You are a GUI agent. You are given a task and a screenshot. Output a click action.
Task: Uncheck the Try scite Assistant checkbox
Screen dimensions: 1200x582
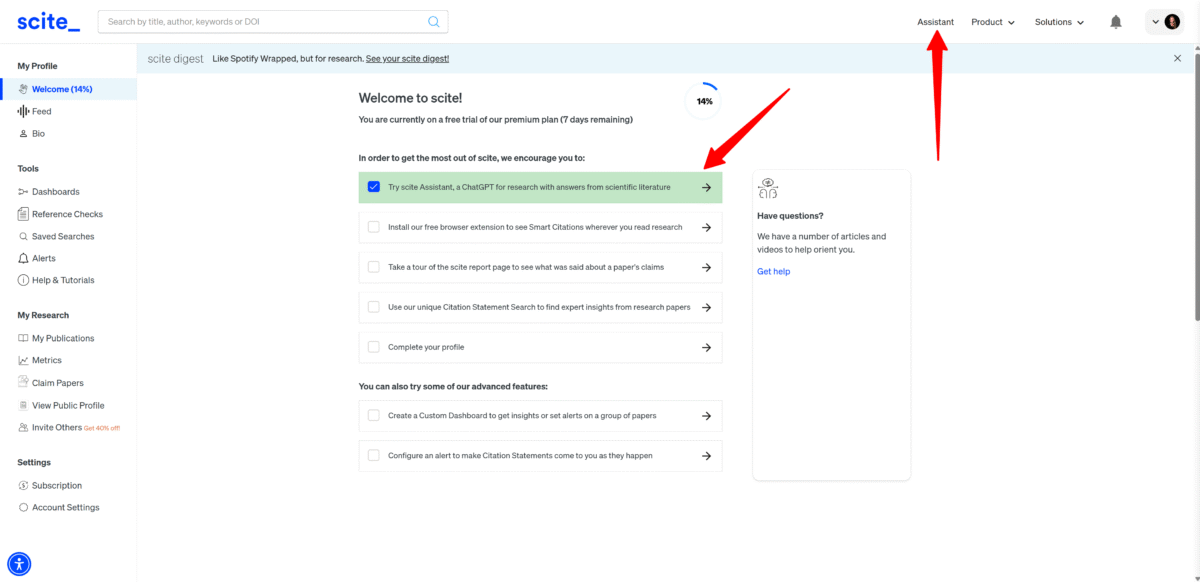(374, 187)
